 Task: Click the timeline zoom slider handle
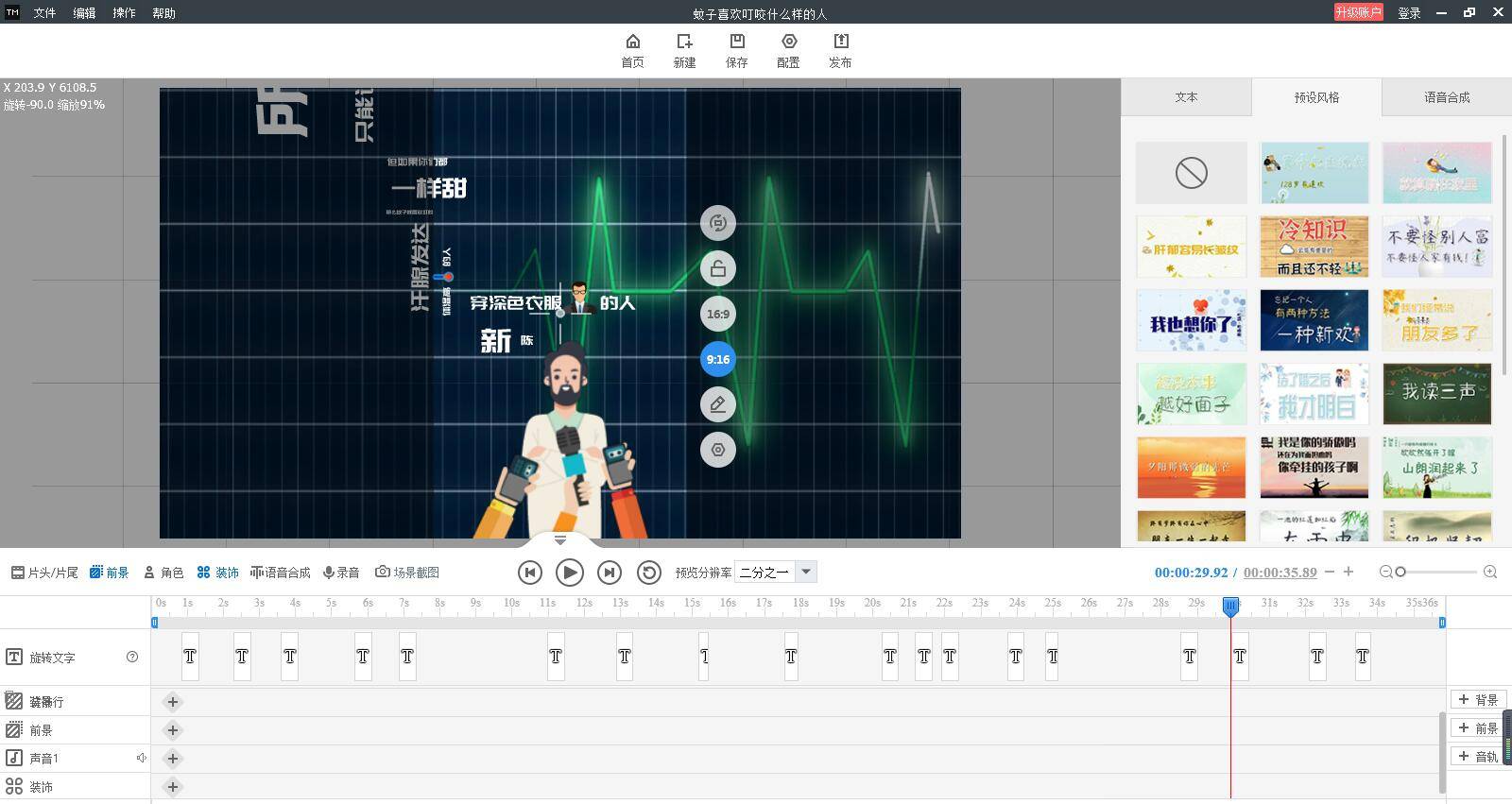[x=1400, y=572]
